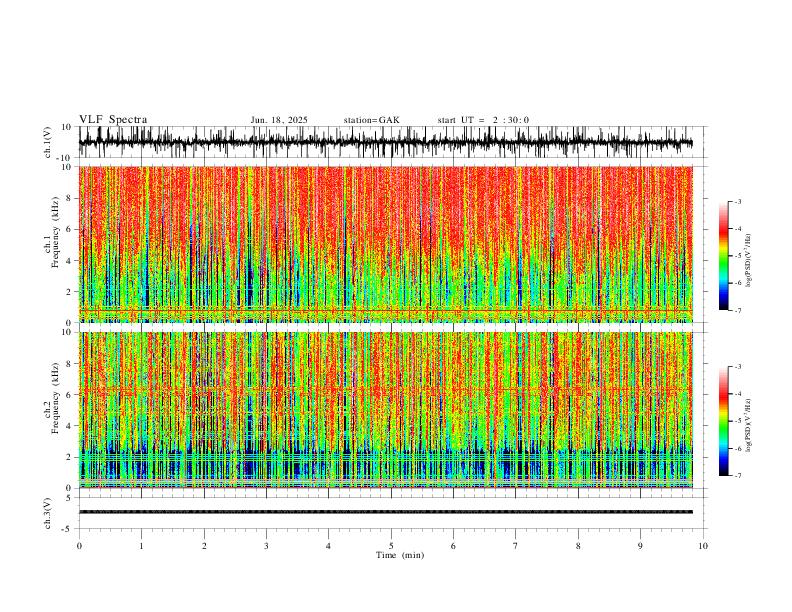Click the "station=GAK" header label
The image size is (792, 612).
[x=371, y=120]
